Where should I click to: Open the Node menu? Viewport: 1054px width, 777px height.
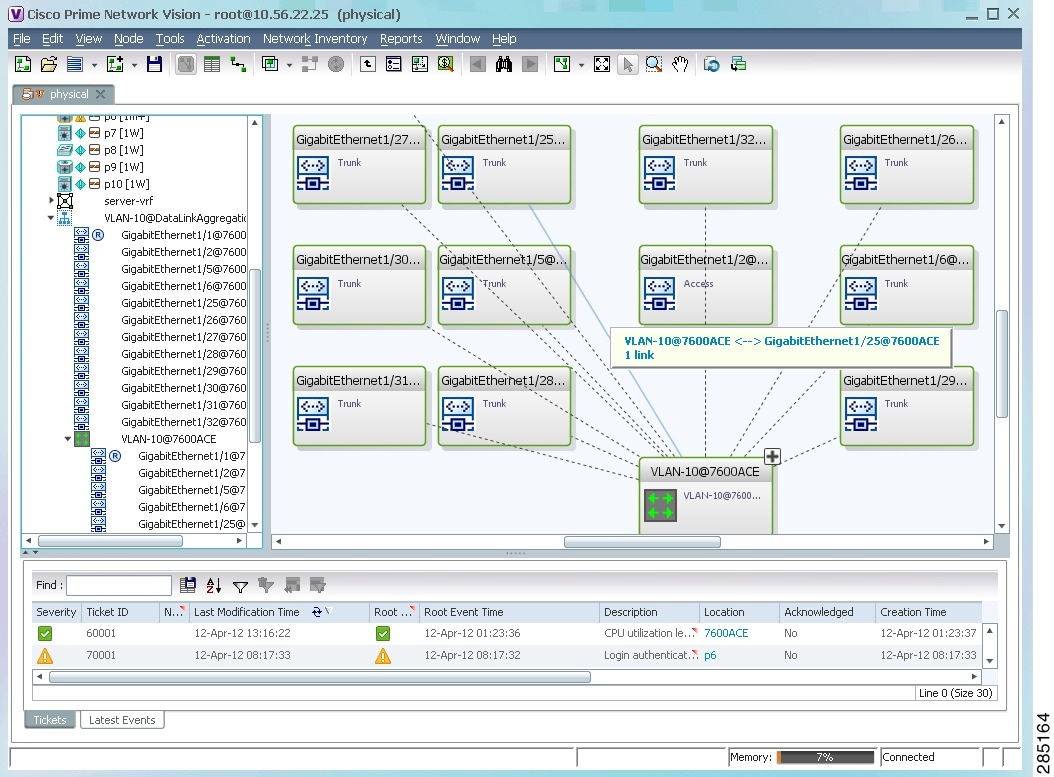pyautogui.click(x=128, y=39)
